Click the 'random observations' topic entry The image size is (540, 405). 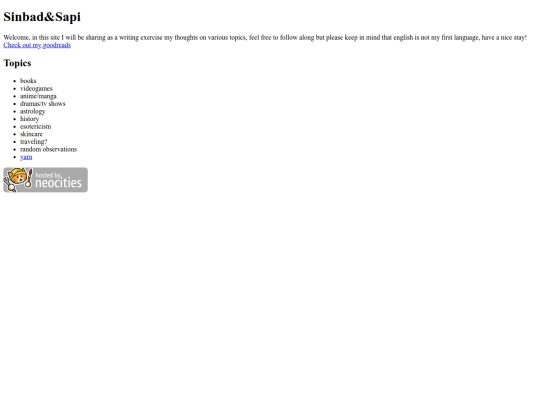point(49,149)
